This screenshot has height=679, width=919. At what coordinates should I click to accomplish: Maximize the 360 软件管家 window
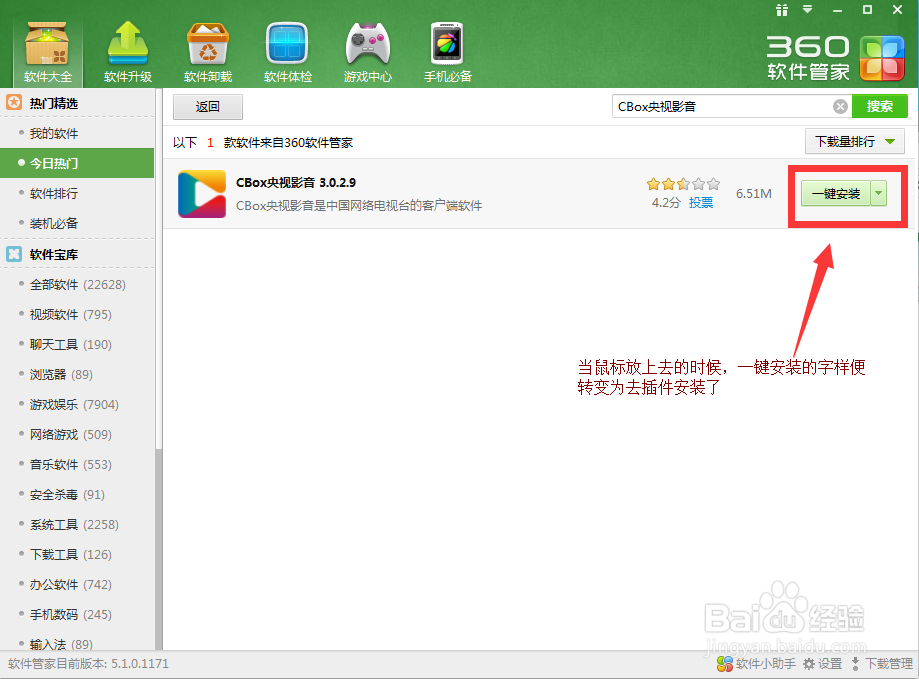pos(867,9)
